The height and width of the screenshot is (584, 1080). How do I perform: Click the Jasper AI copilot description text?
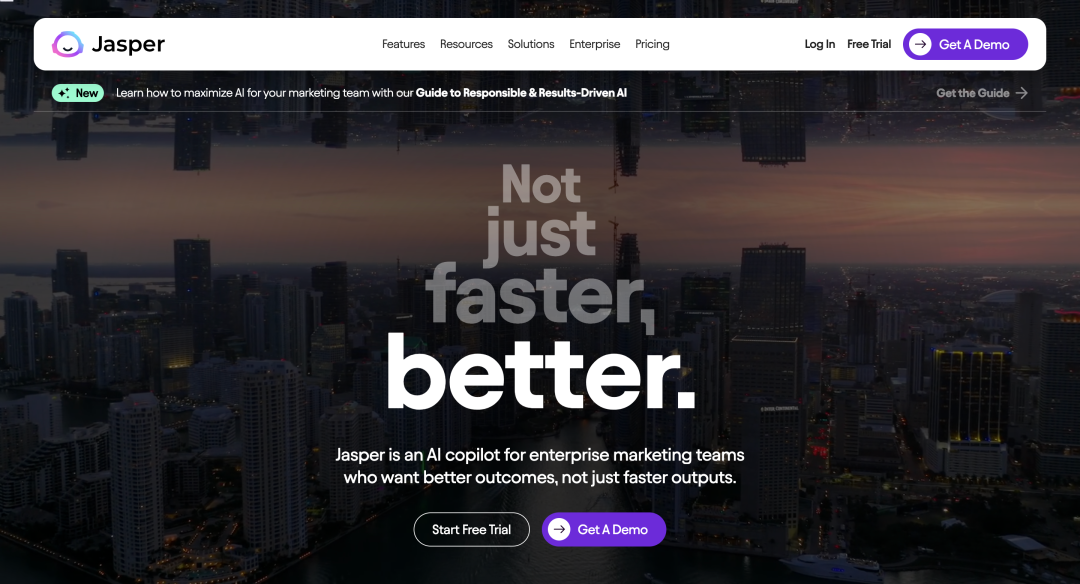point(540,466)
